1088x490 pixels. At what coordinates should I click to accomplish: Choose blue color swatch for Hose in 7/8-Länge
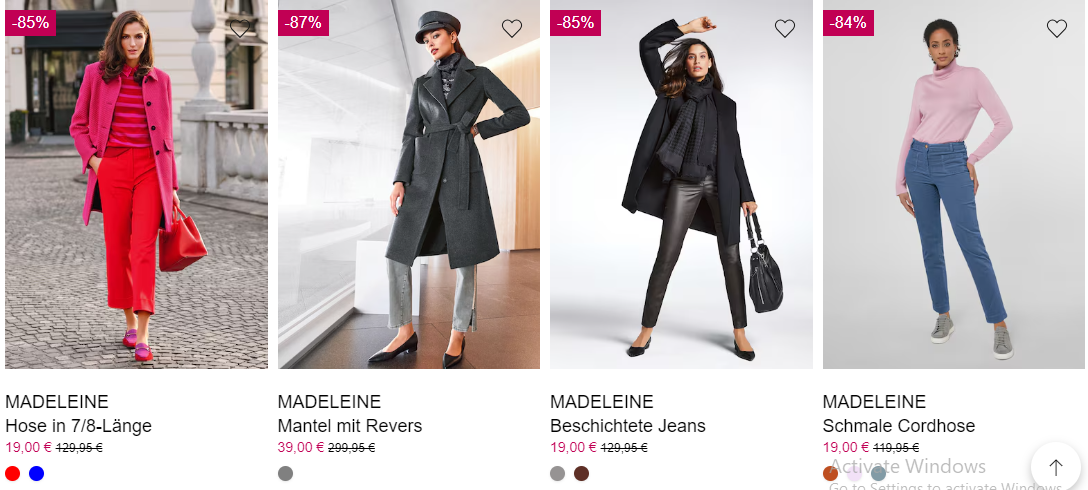click(37, 473)
